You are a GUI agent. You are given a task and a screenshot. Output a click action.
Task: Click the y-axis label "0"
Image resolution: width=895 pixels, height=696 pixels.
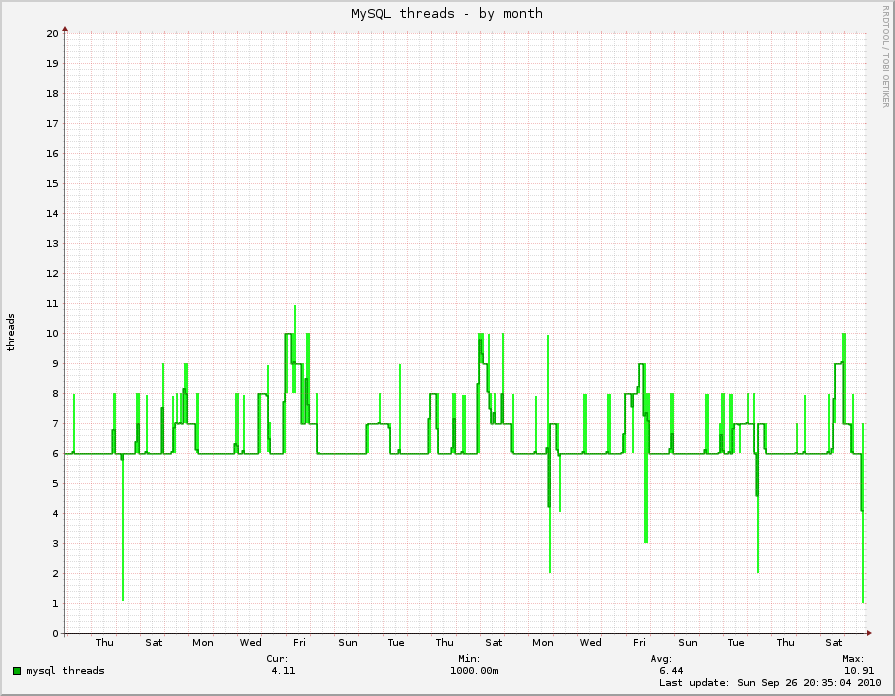pos(55,633)
